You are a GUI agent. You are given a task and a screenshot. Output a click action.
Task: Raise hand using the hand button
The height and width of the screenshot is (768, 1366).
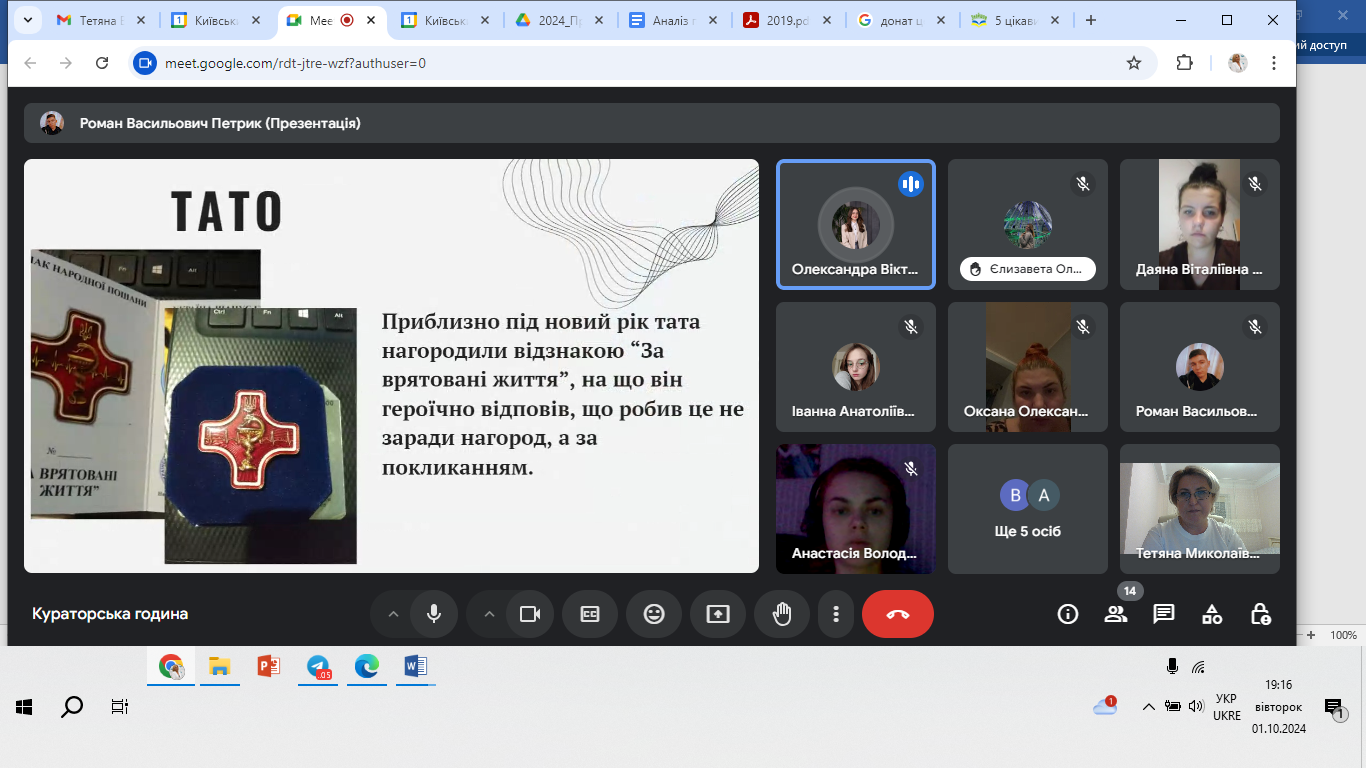[x=782, y=614]
